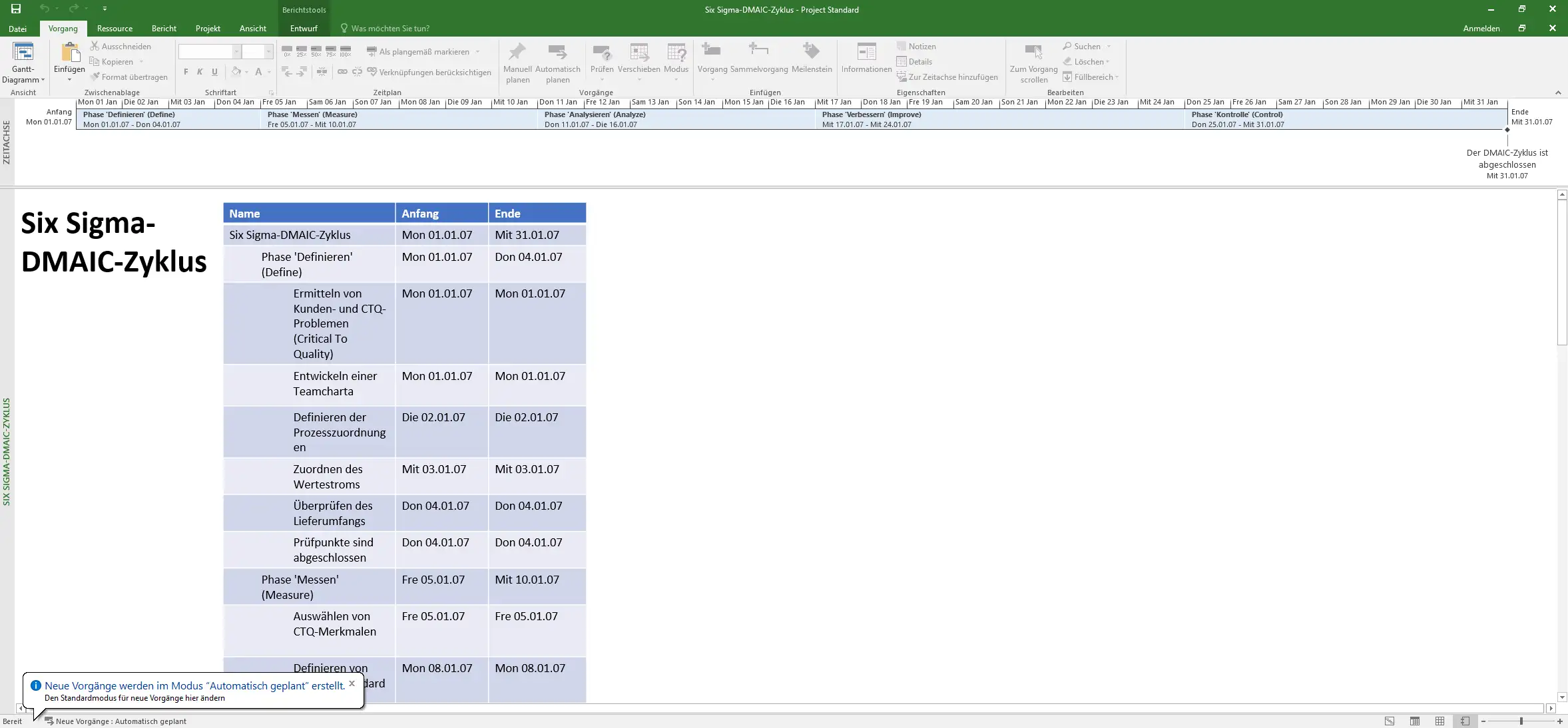Viewport: 1568px width, 728px height.
Task: Toggle bold formatting button F
Action: click(x=186, y=72)
